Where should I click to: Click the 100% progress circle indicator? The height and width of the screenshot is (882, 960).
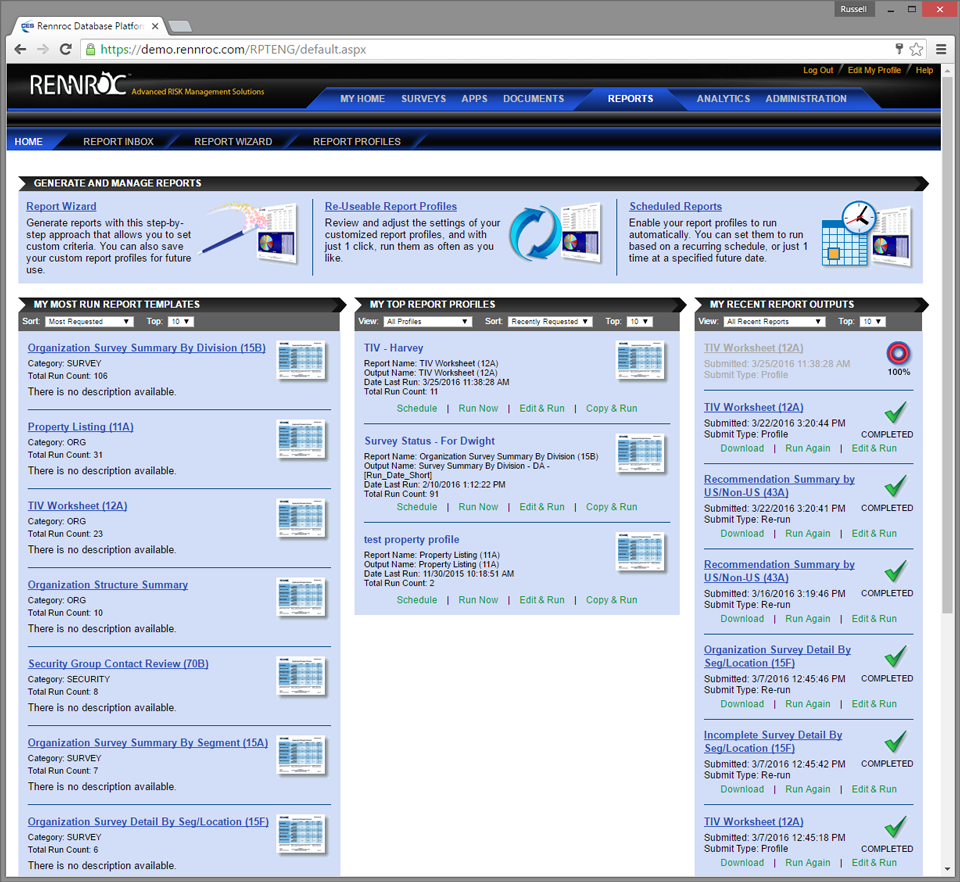point(898,353)
